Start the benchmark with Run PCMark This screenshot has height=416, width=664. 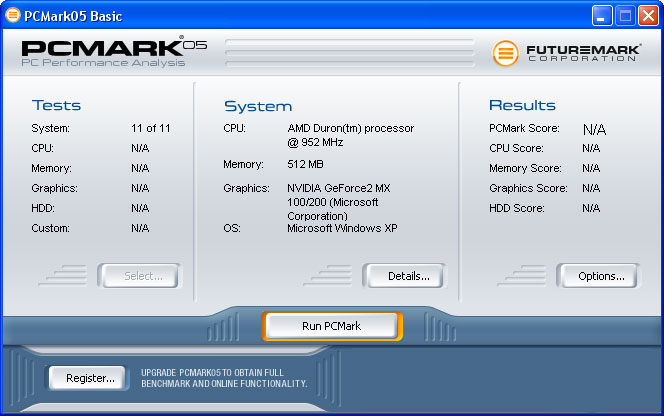(332, 326)
